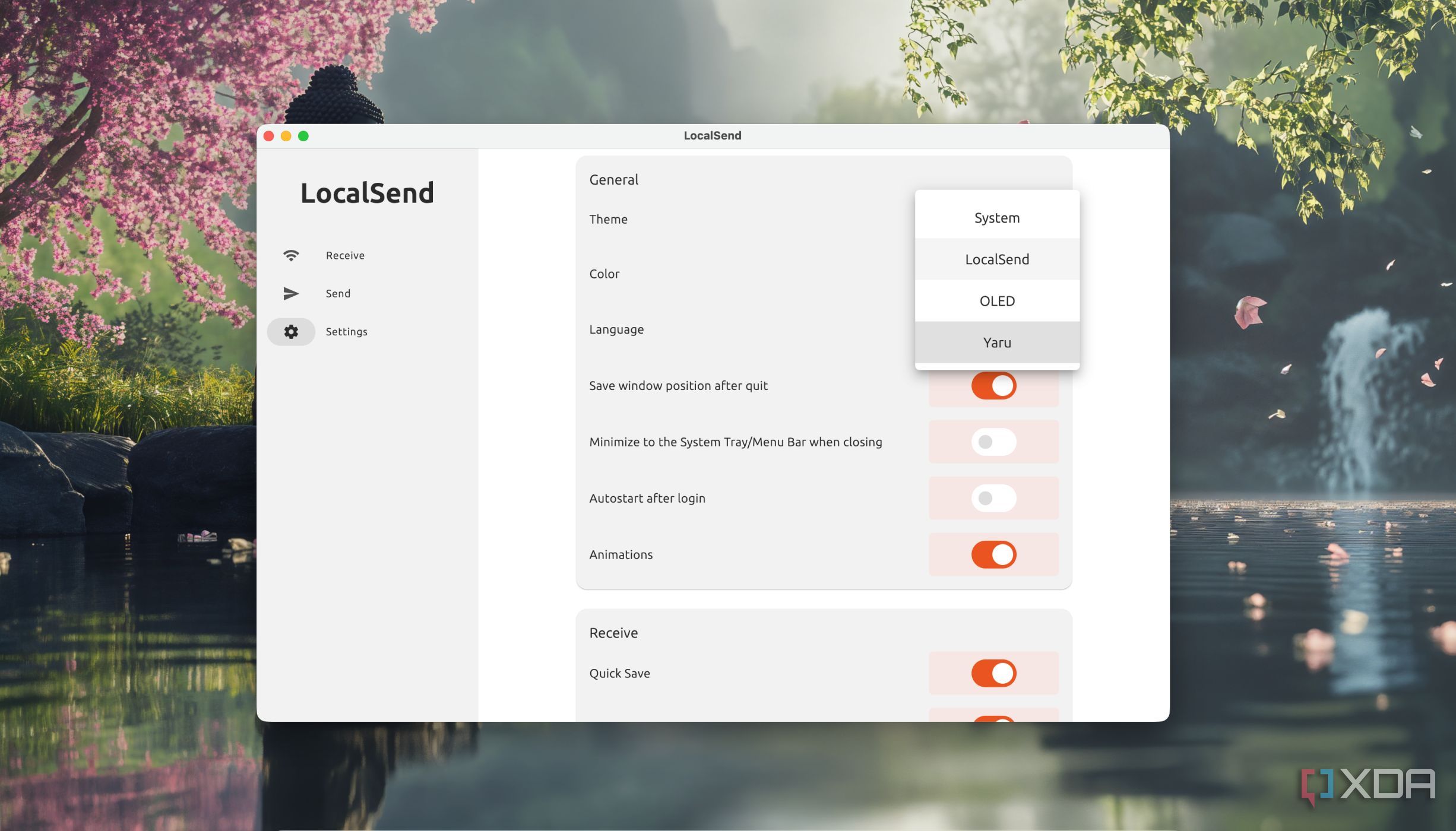
Task: Pick the OLED theme option
Action: click(997, 301)
